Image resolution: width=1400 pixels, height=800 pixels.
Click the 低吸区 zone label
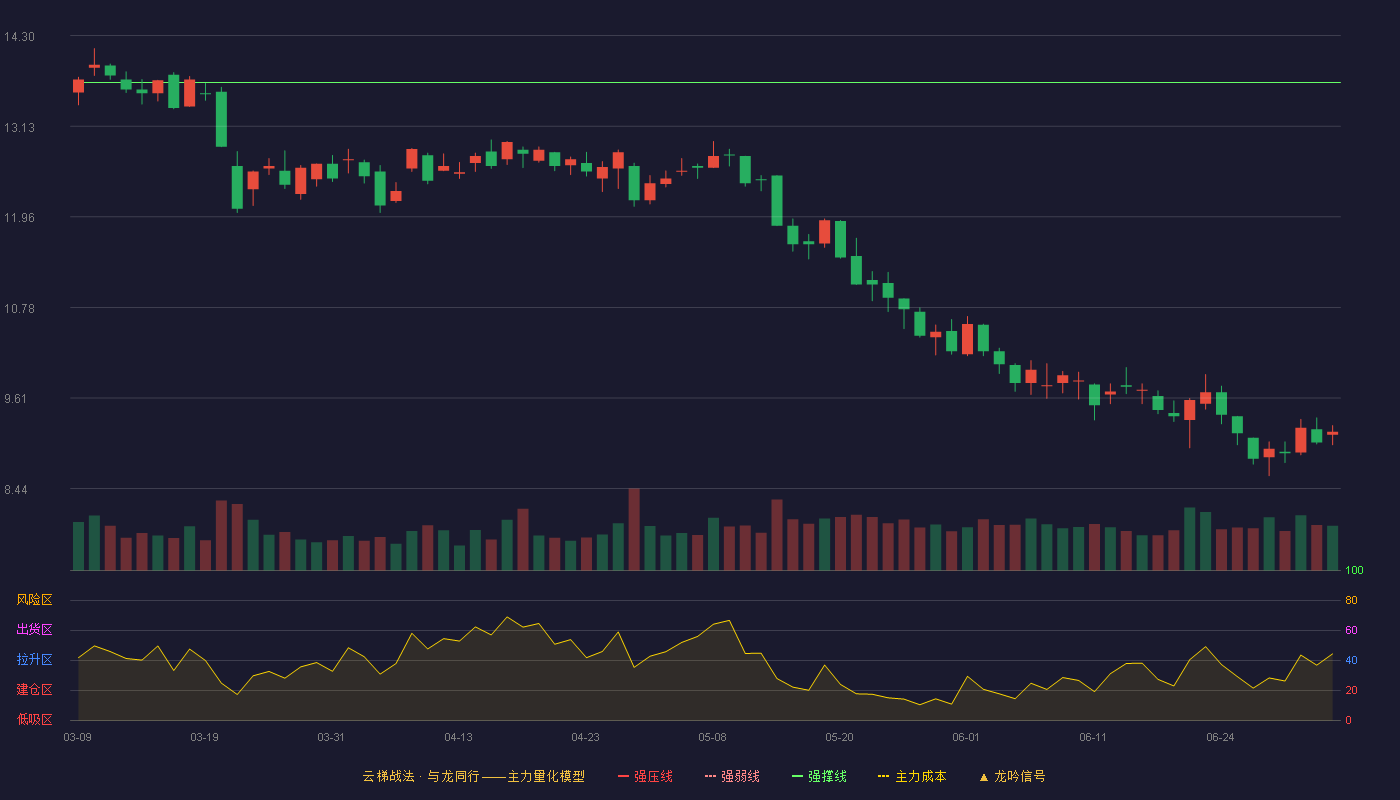click(x=34, y=720)
